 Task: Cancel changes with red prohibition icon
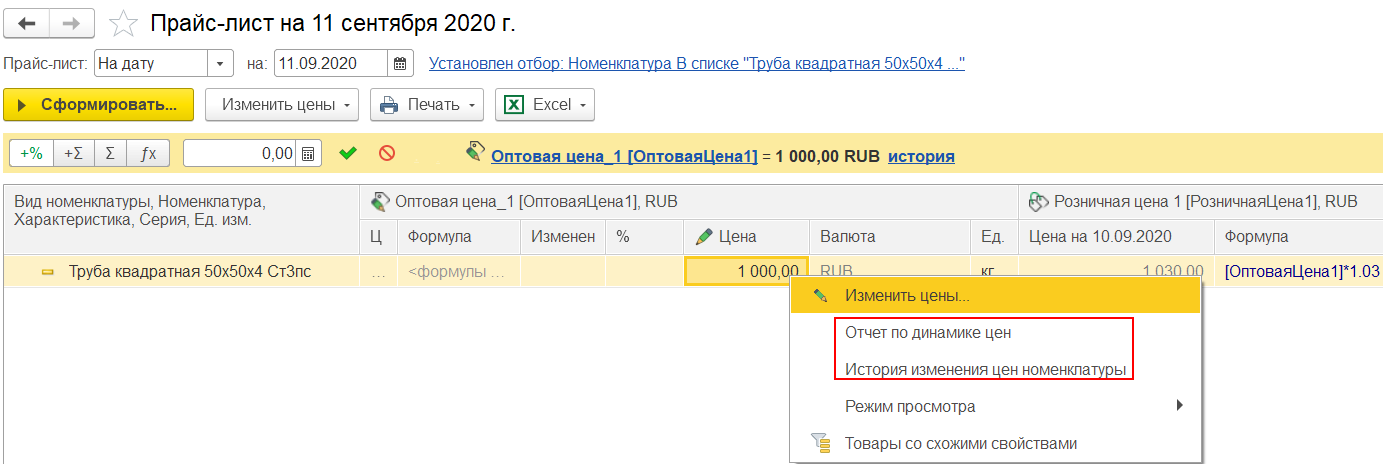[x=386, y=153]
